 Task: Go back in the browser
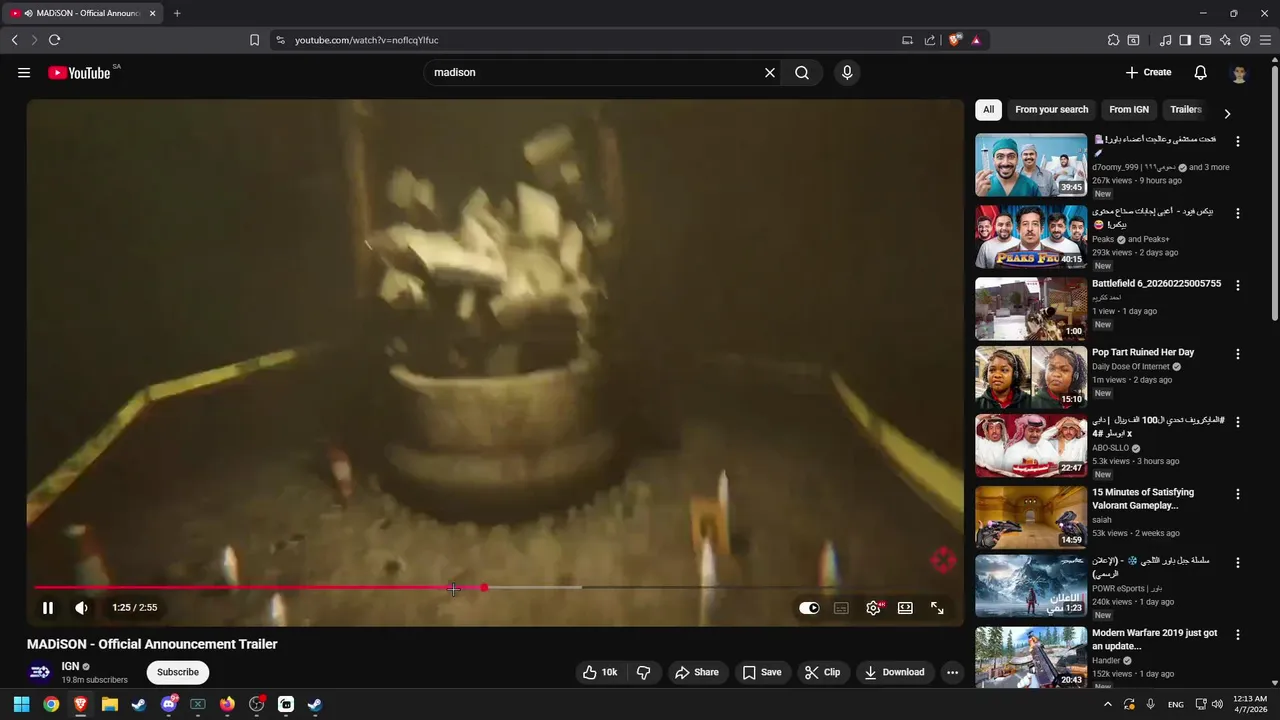(x=14, y=40)
